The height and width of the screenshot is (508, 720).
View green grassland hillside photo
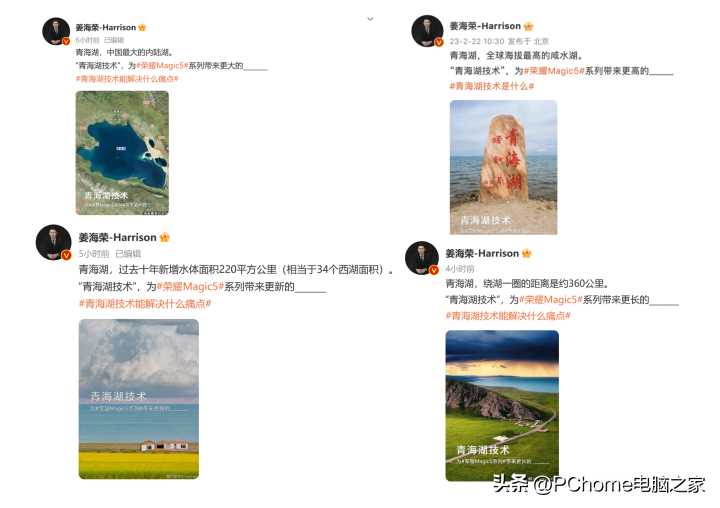[502, 406]
